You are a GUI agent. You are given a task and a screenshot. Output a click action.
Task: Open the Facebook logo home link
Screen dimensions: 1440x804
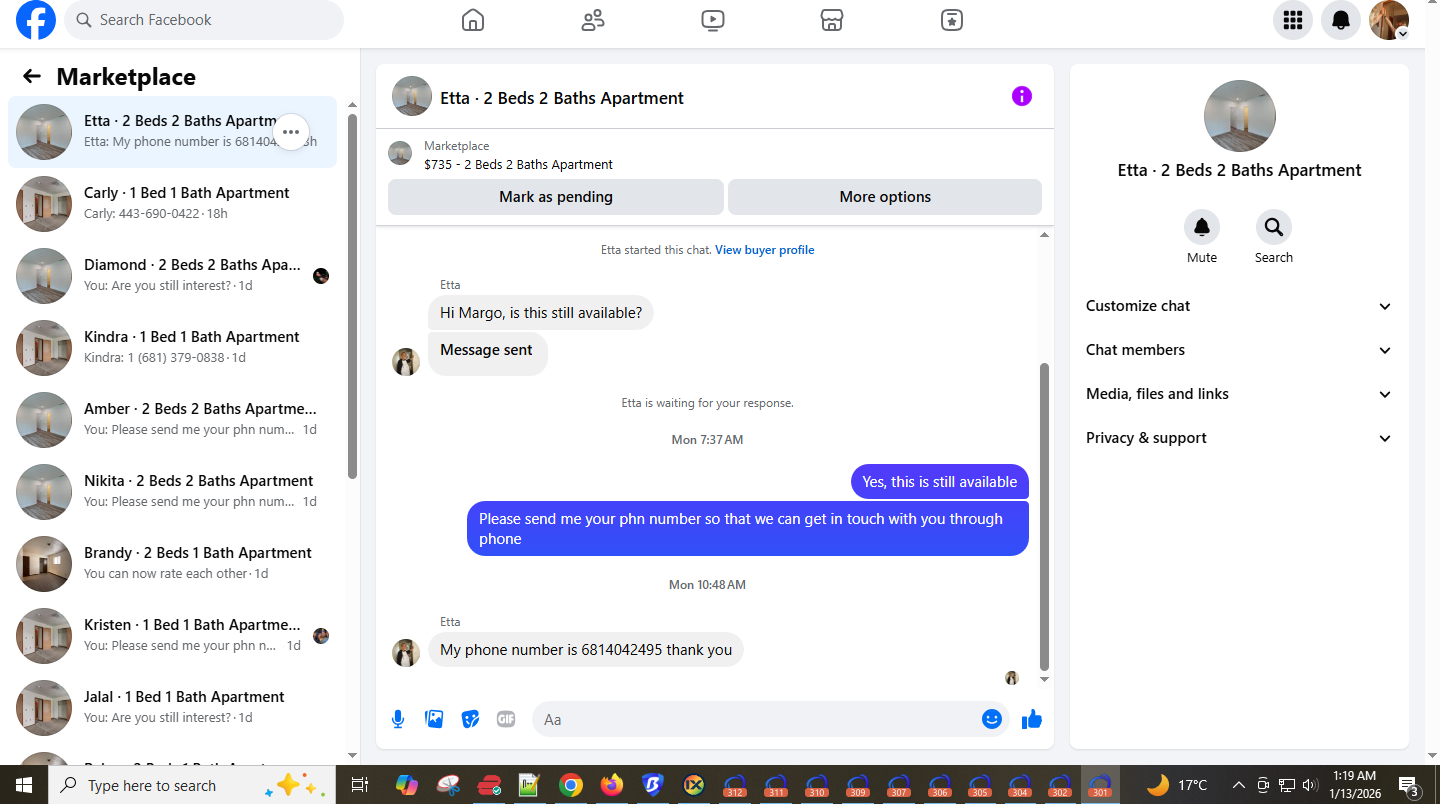(x=36, y=20)
